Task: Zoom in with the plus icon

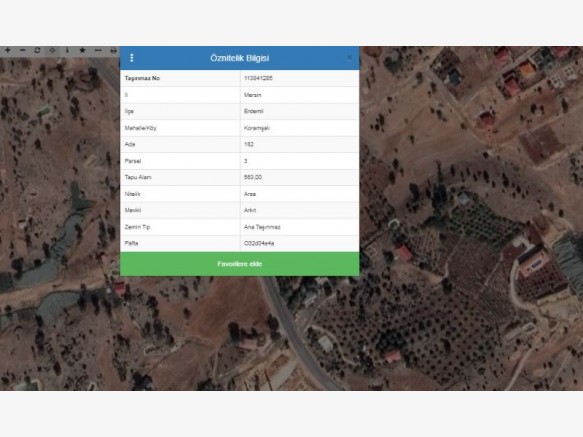Action: click(7, 50)
